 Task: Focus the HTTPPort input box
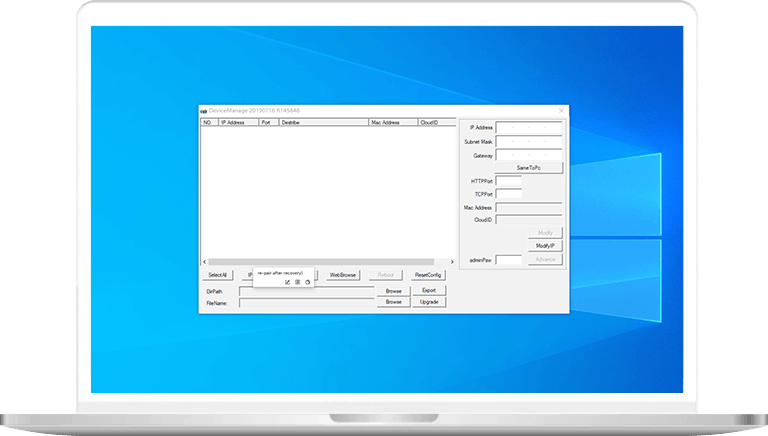pyautogui.click(x=509, y=181)
